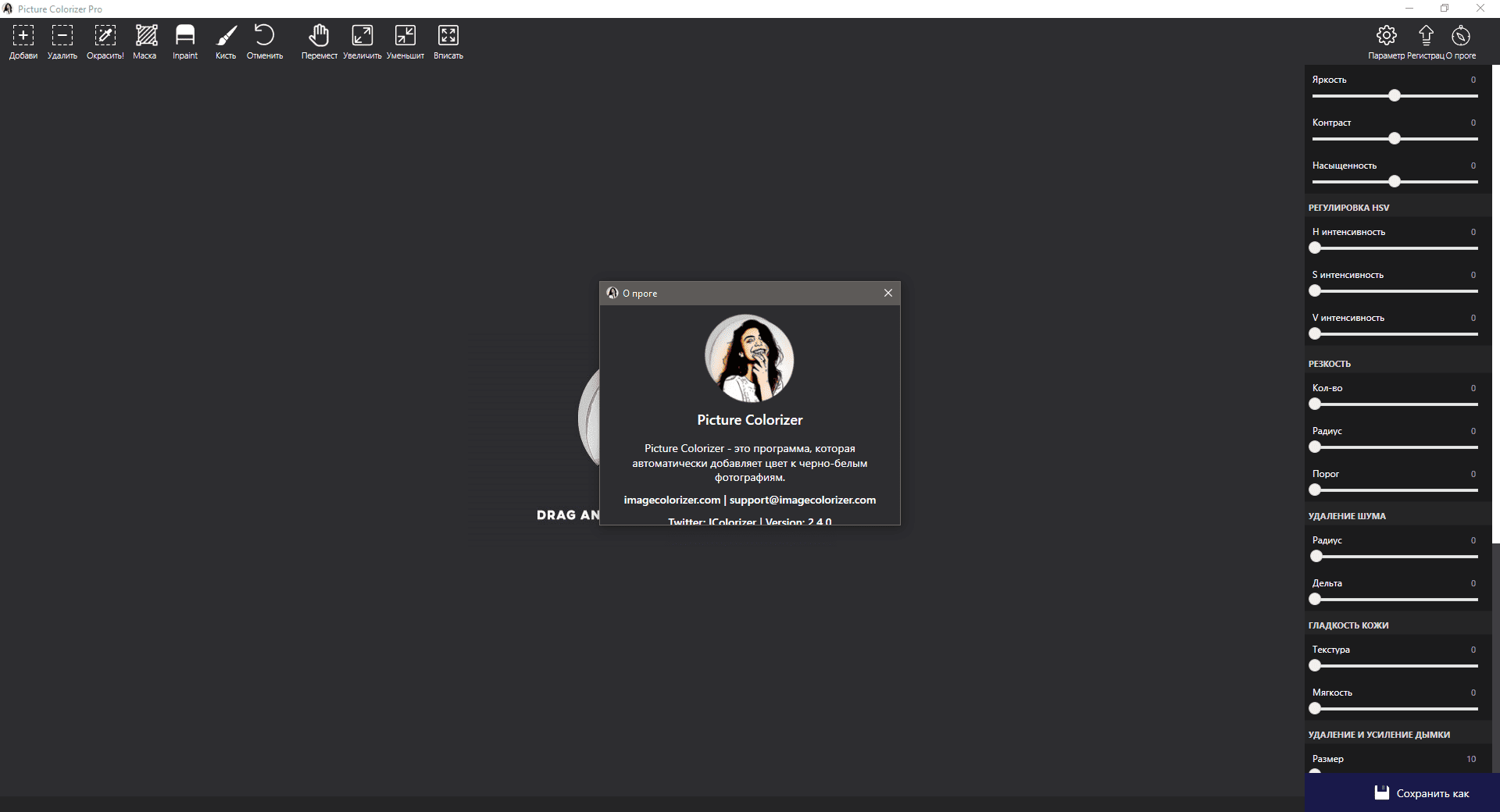Set the S интенсивность slider
This screenshot has height=812, width=1500.
(x=1315, y=291)
